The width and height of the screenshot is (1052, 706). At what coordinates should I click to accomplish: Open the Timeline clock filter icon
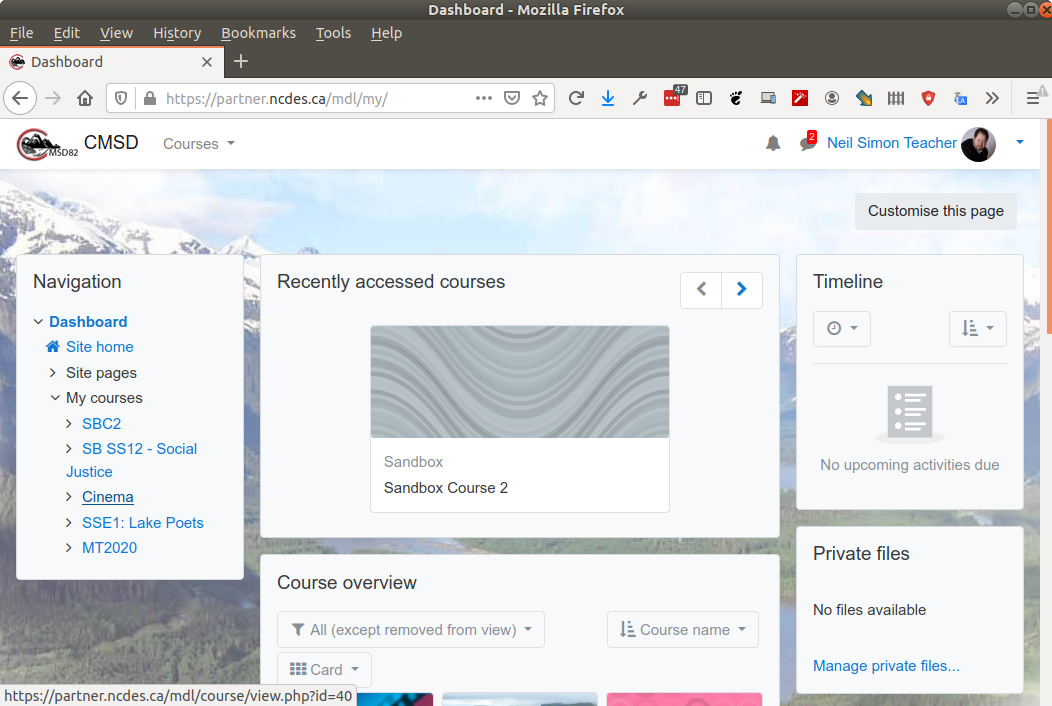[841, 328]
